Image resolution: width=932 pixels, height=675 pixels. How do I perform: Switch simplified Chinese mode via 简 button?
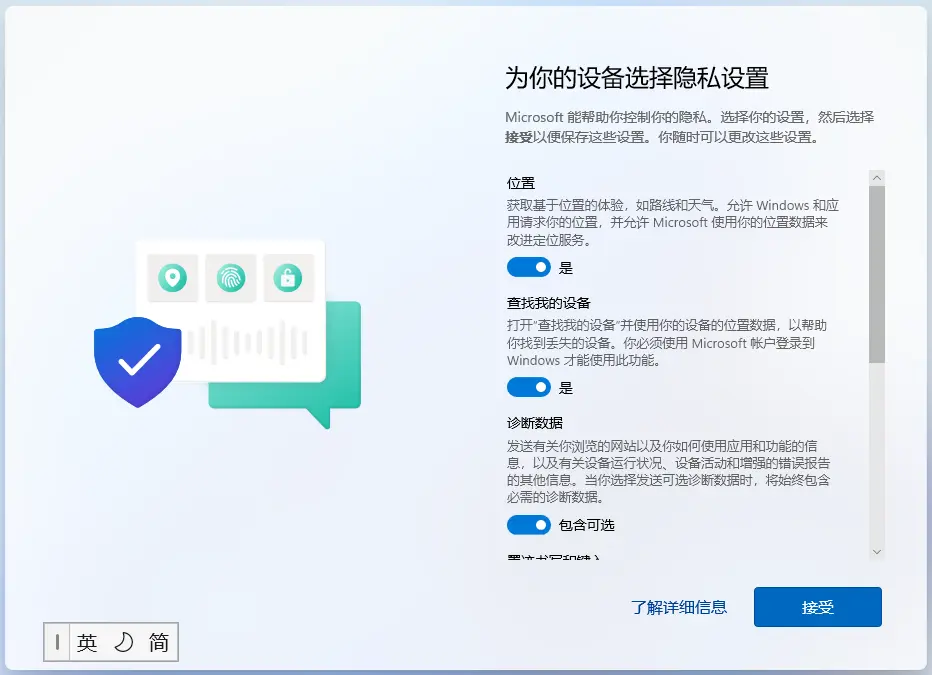pyautogui.click(x=159, y=643)
